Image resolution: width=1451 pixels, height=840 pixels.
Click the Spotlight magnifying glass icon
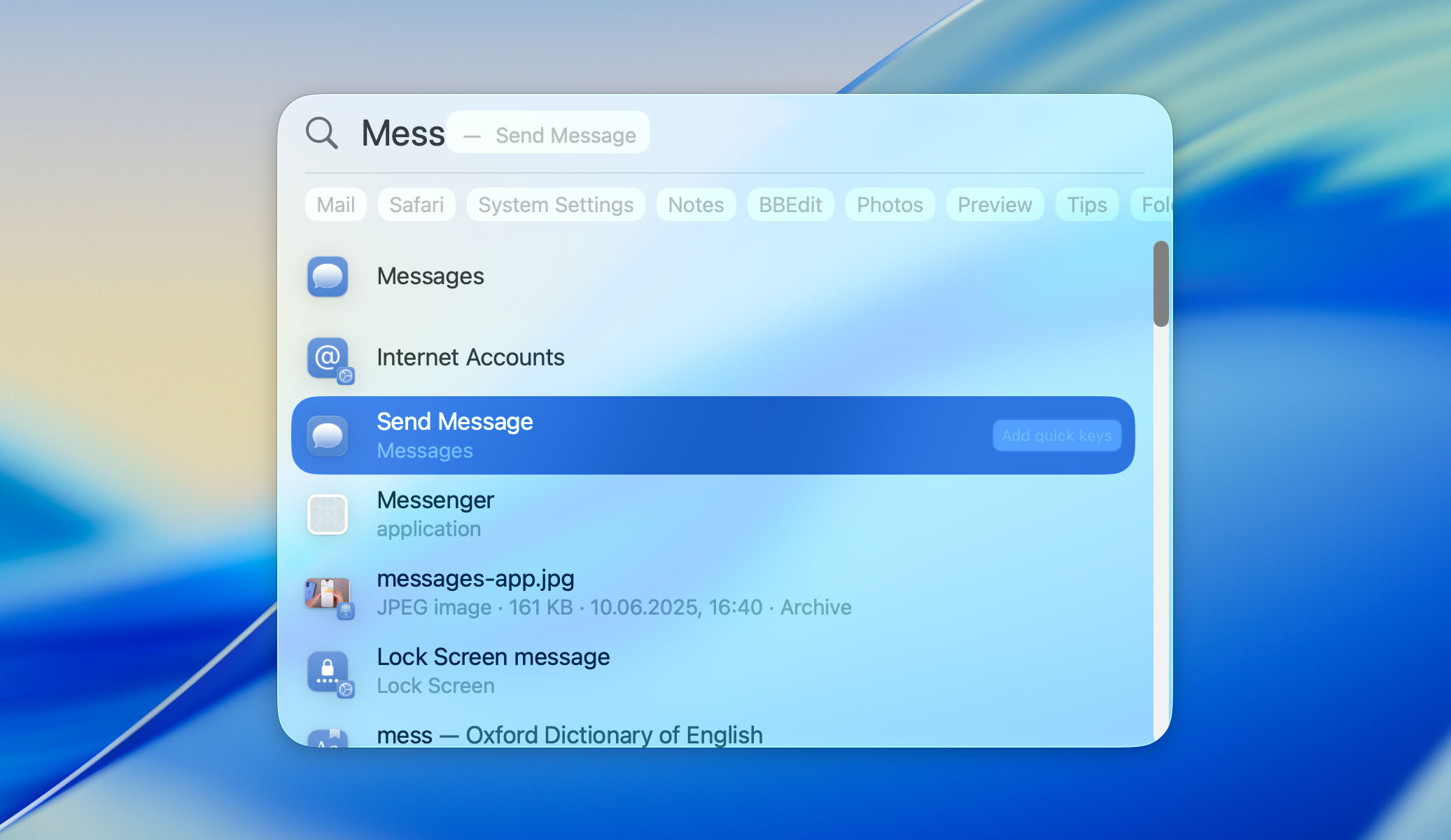tap(322, 133)
